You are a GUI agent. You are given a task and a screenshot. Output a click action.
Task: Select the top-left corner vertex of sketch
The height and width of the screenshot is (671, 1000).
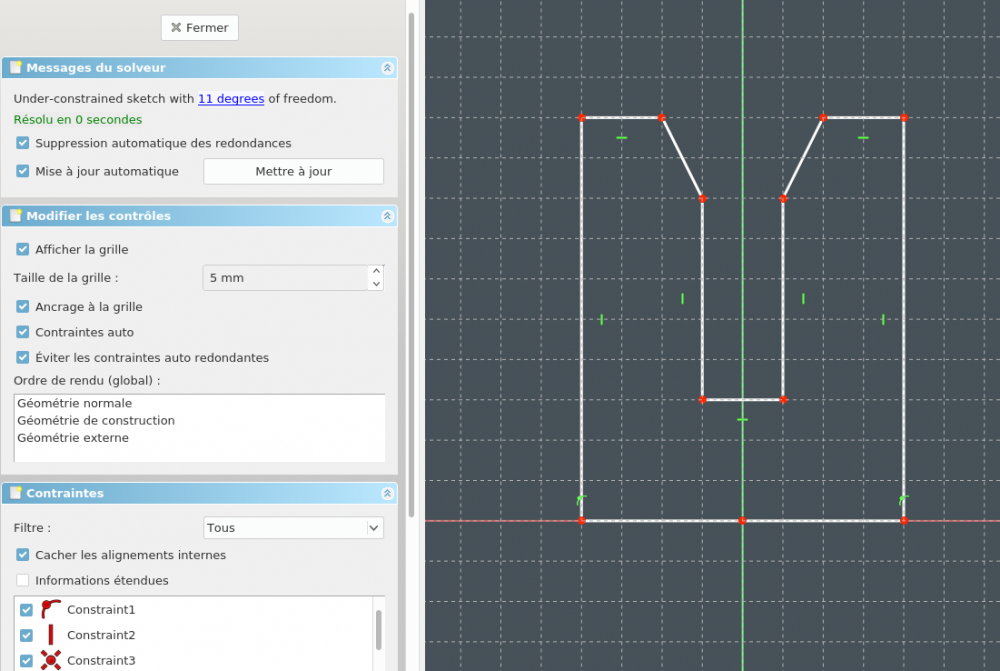pos(581,117)
